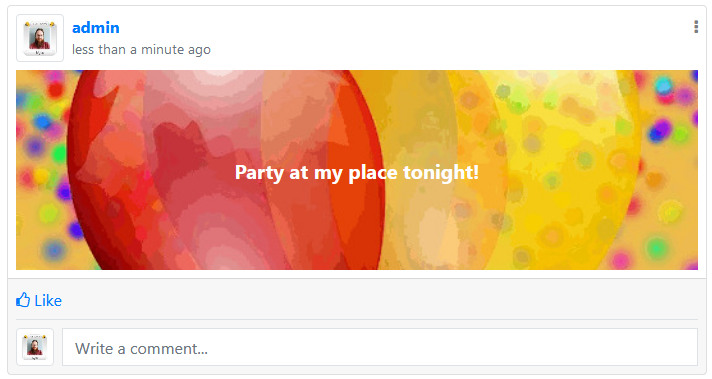Select the "Party at my place tonight!" text
This screenshot has width=712, height=379.
(x=357, y=172)
